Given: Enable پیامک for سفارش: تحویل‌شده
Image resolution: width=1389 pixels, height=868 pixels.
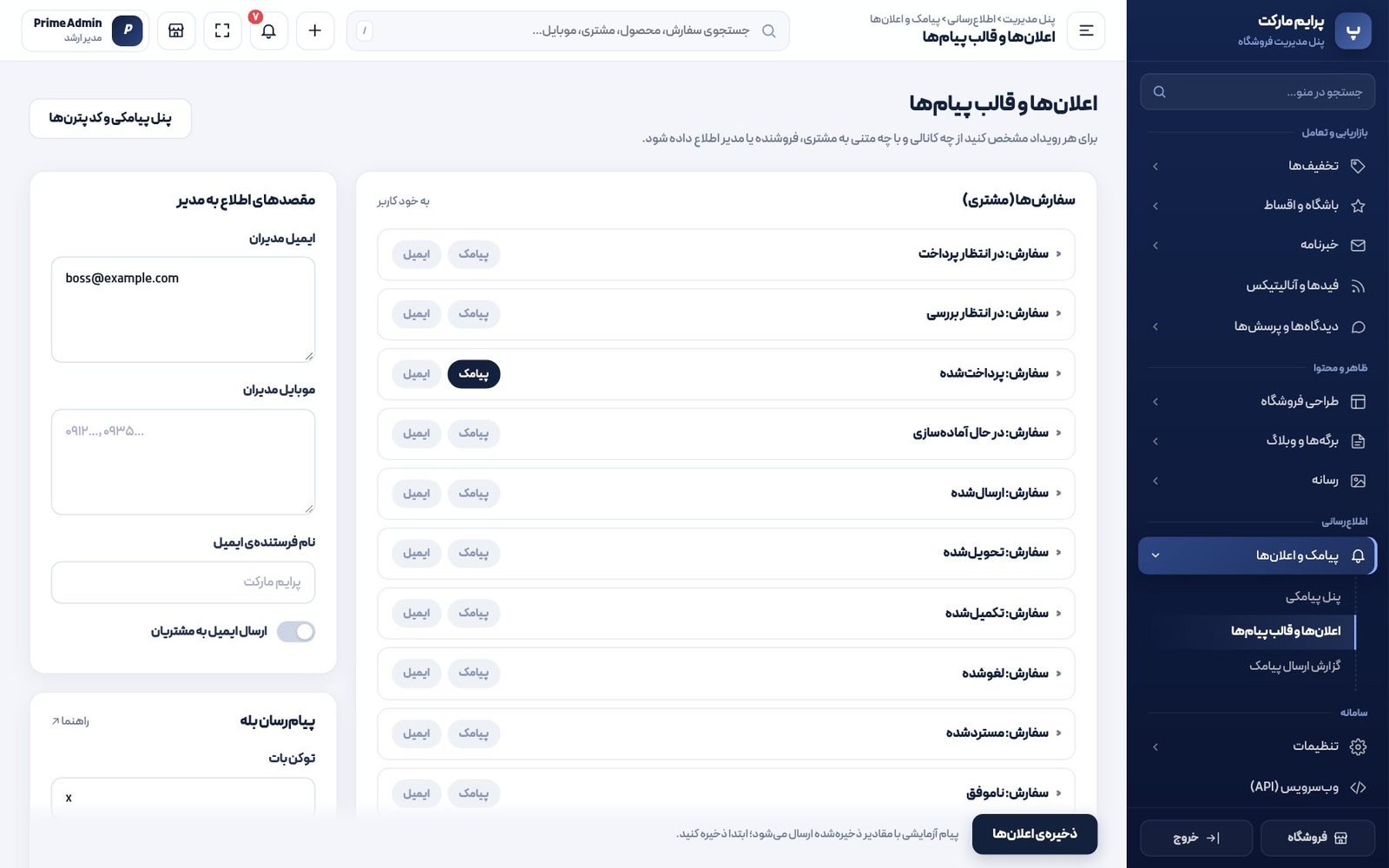Looking at the screenshot, I should click(474, 553).
